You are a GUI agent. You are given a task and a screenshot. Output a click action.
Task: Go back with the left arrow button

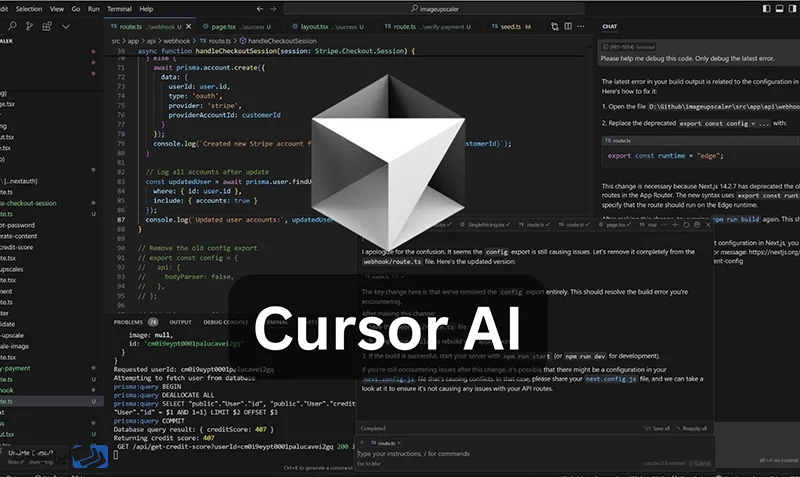[x=260, y=9]
